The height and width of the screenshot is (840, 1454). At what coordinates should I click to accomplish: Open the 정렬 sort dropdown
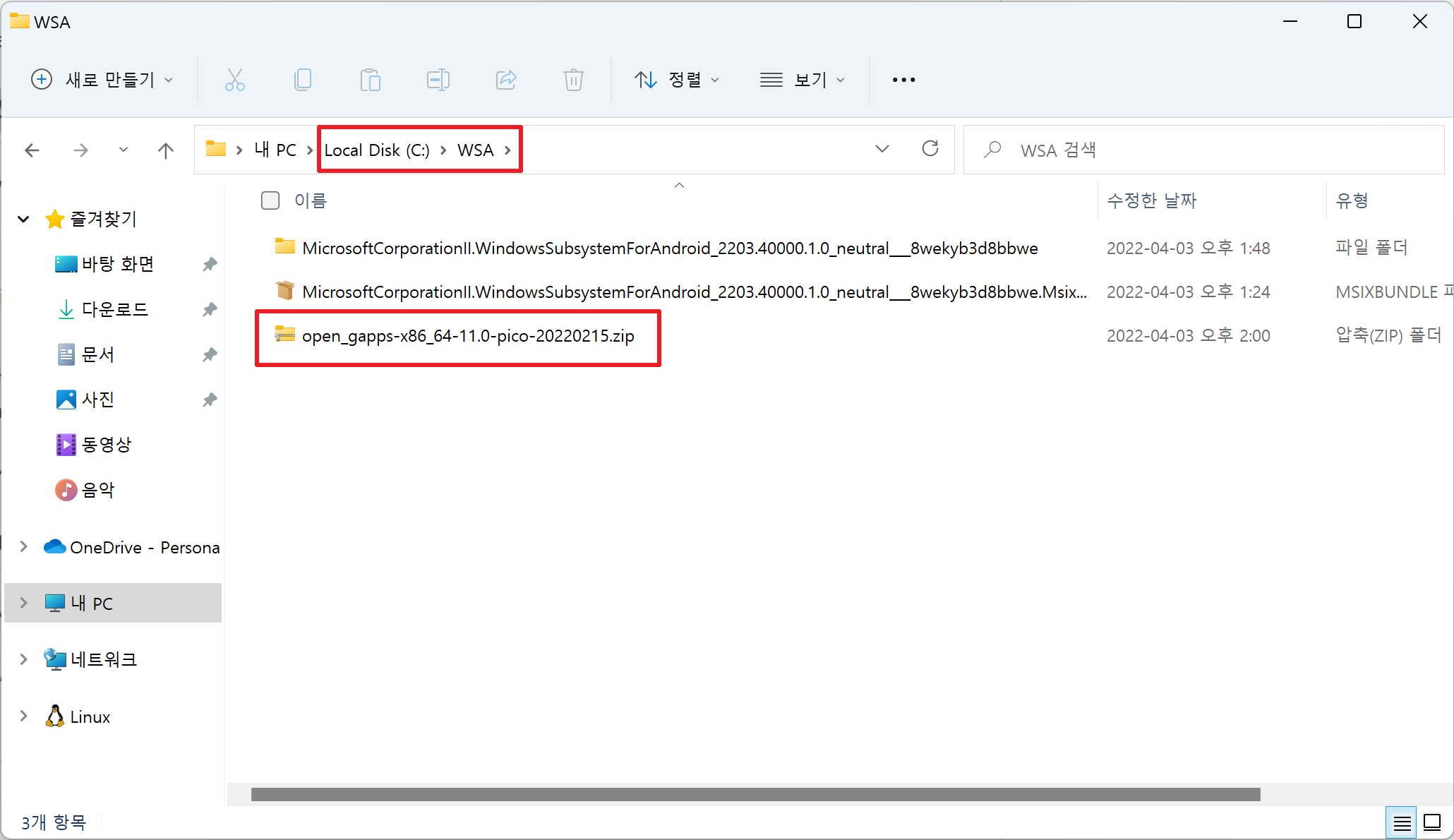tap(676, 80)
